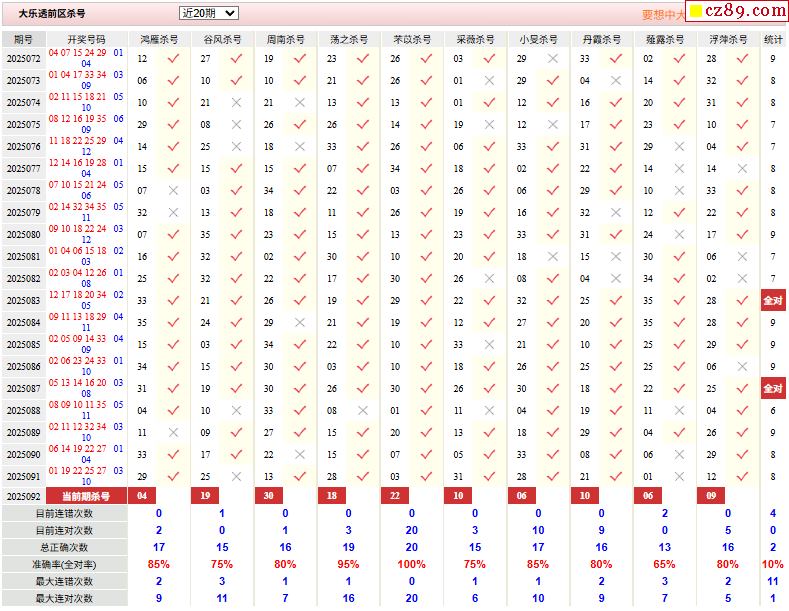Click 鸿雁 X mark in row 2025089
The height and width of the screenshot is (611, 789).
coord(173,432)
